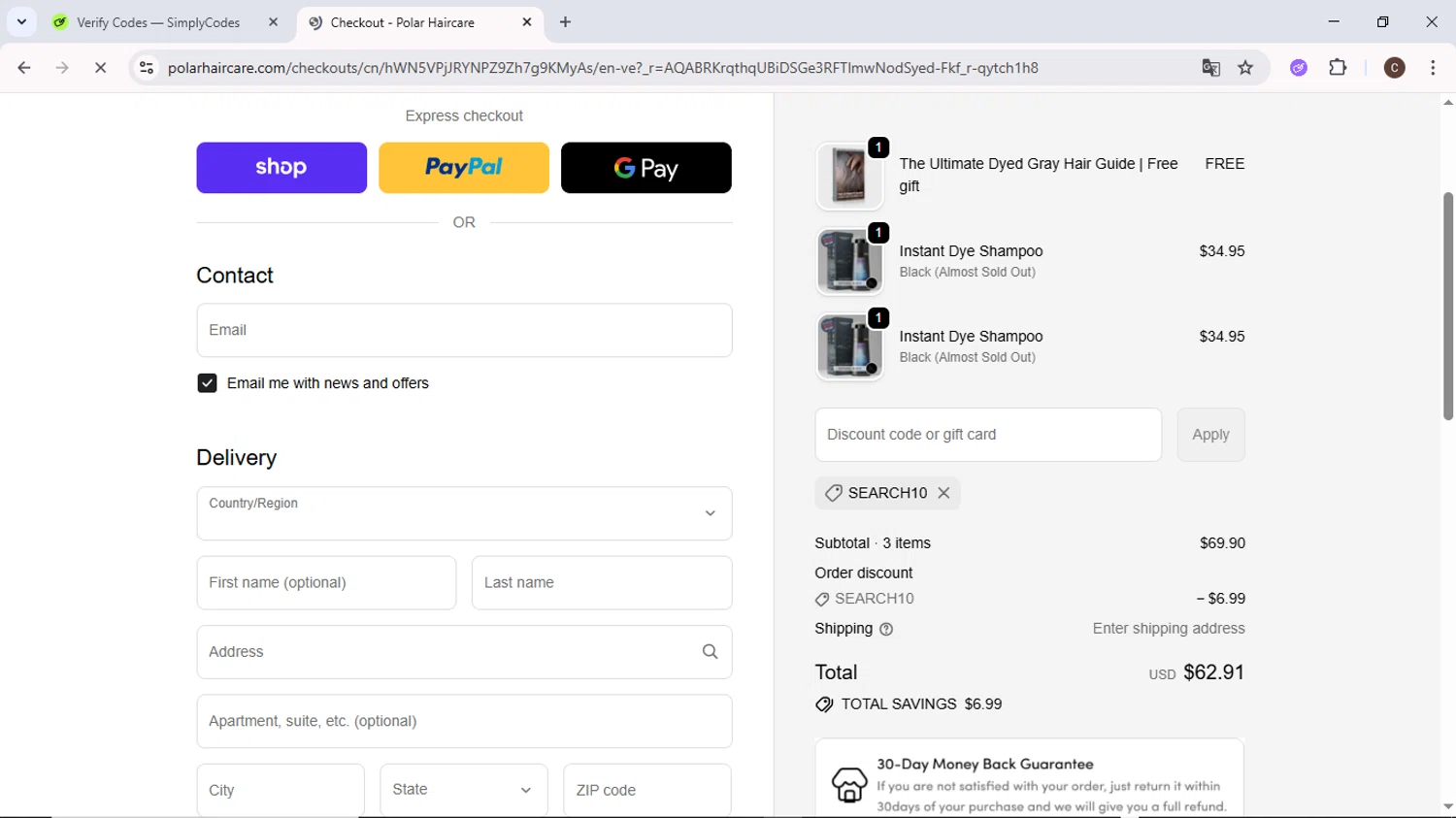The height and width of the screenshot is (818, 1456).
Task: Minimize the browser window
Action: click(1334, 21)
